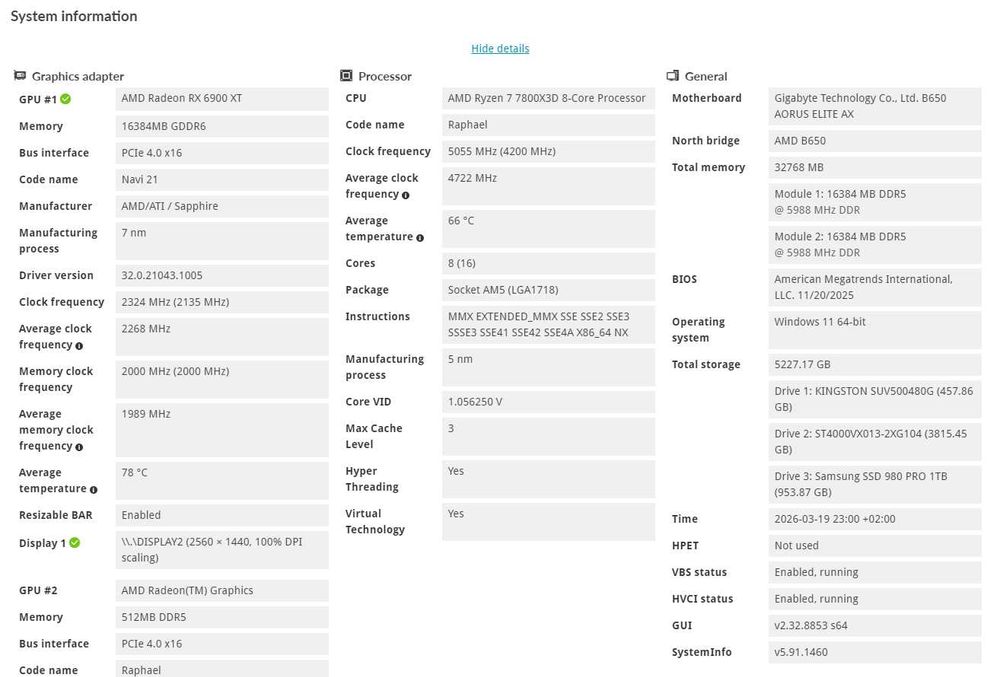The image size is (1000, 677).
Task: Click the Virtual Technology label
Action: point(375,521)
